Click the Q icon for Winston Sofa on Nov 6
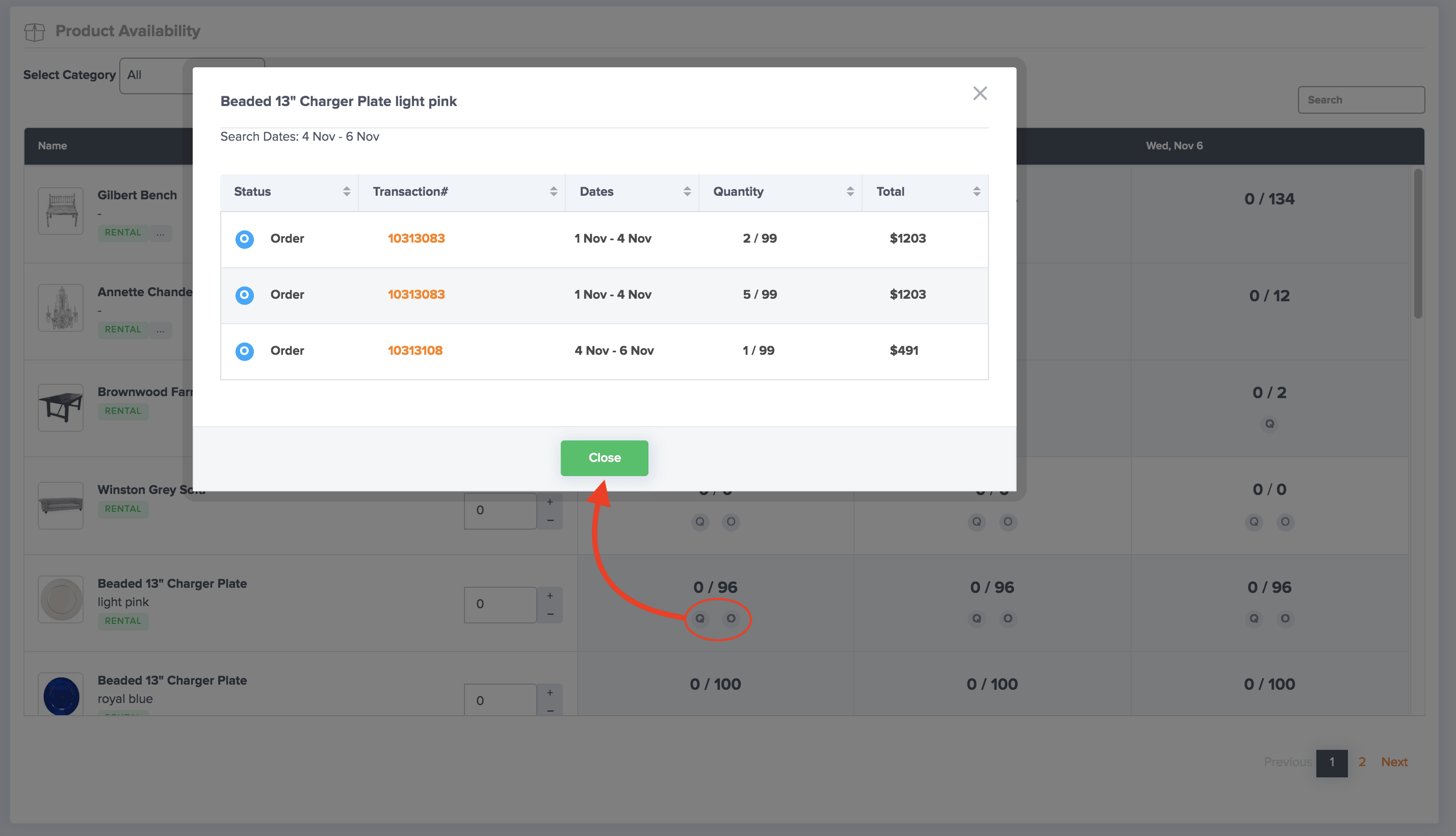This screenshot has height=836, width=1456. point(1254,522)
